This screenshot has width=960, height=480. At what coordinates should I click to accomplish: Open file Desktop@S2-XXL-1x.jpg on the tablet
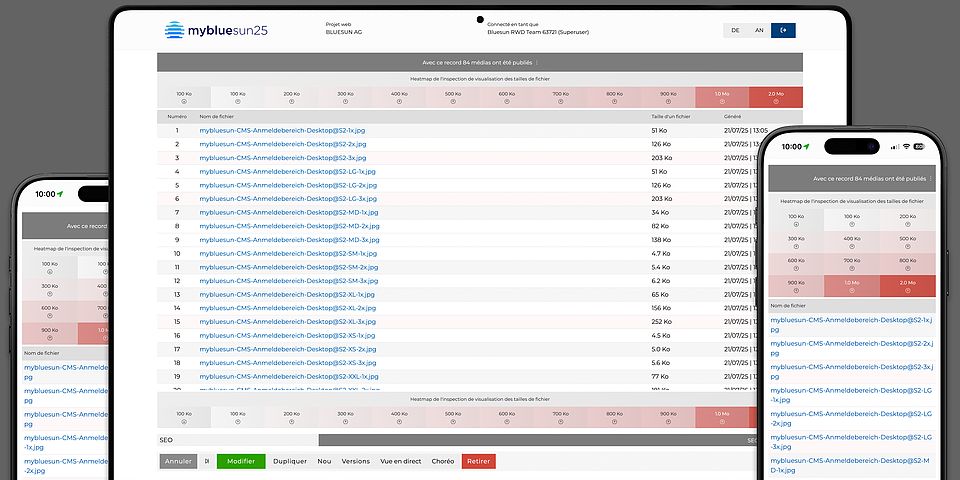288,377
